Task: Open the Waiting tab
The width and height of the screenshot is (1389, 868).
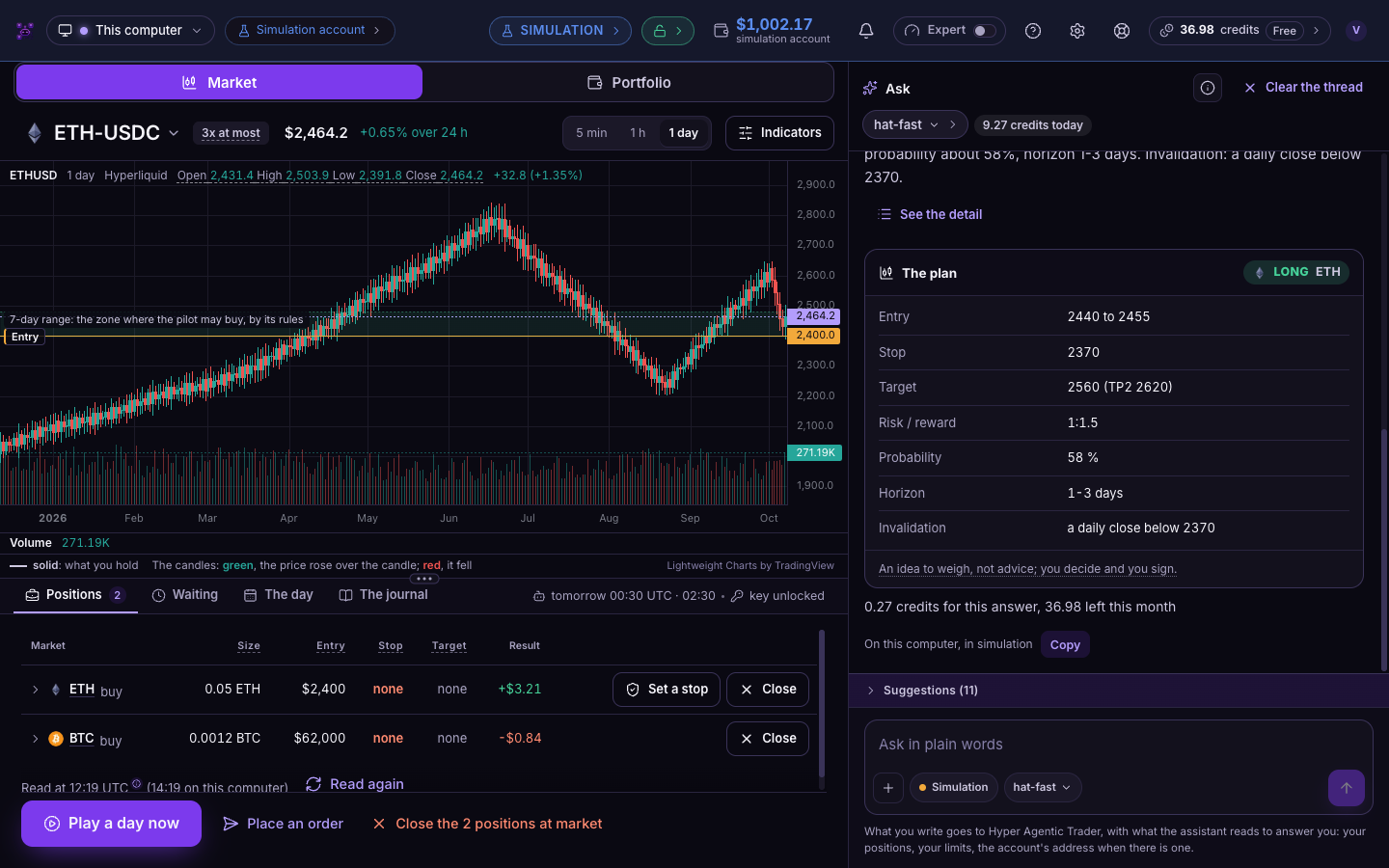Action: pyautogui.click(x=185, y=595)
